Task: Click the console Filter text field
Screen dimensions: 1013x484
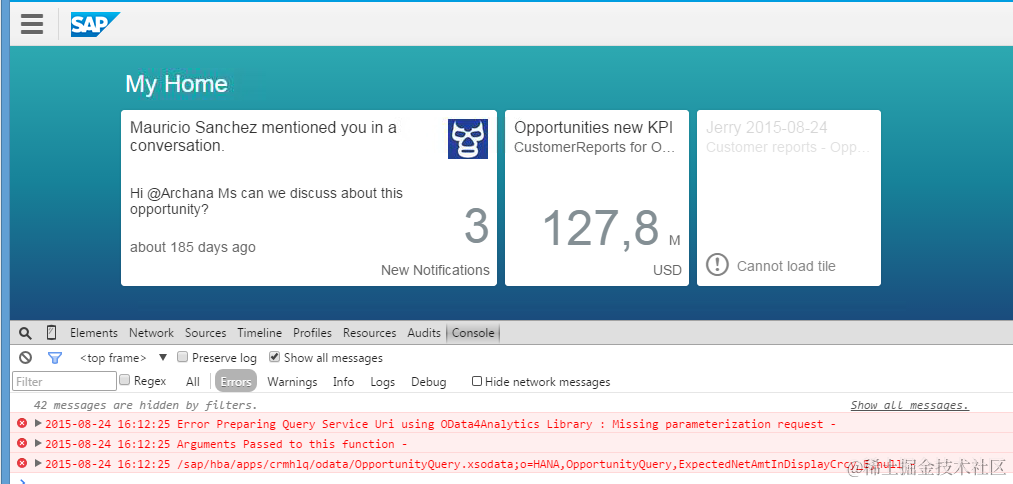Action: coord(65,381)
